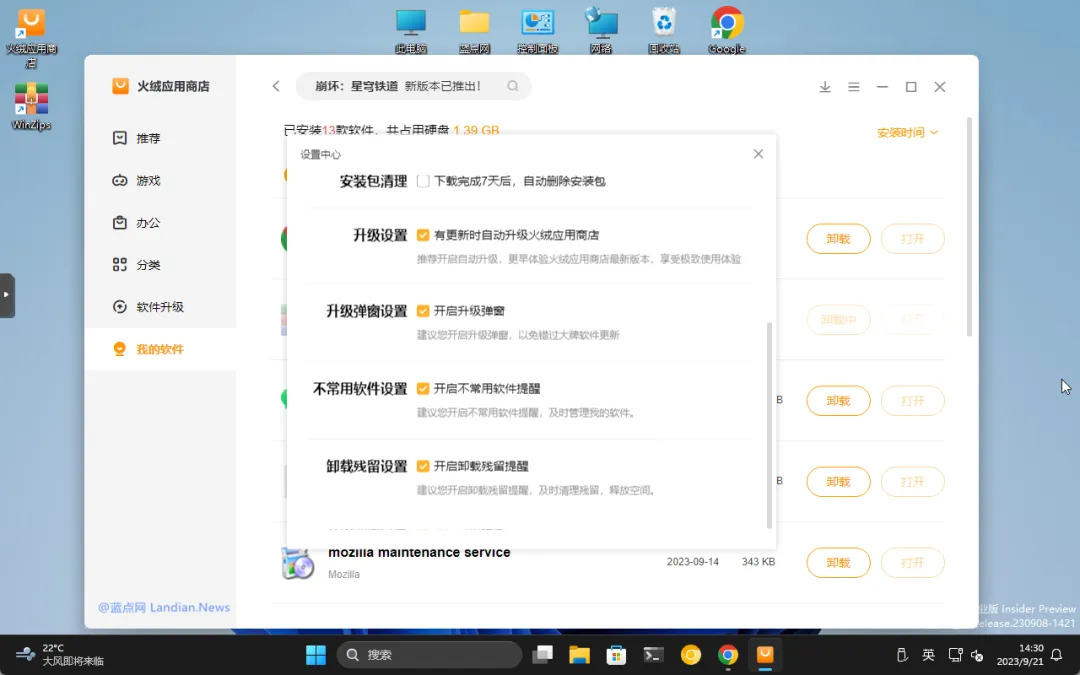
Task: Open 网络 desktop icon
Action: click(x=601, y=30)
